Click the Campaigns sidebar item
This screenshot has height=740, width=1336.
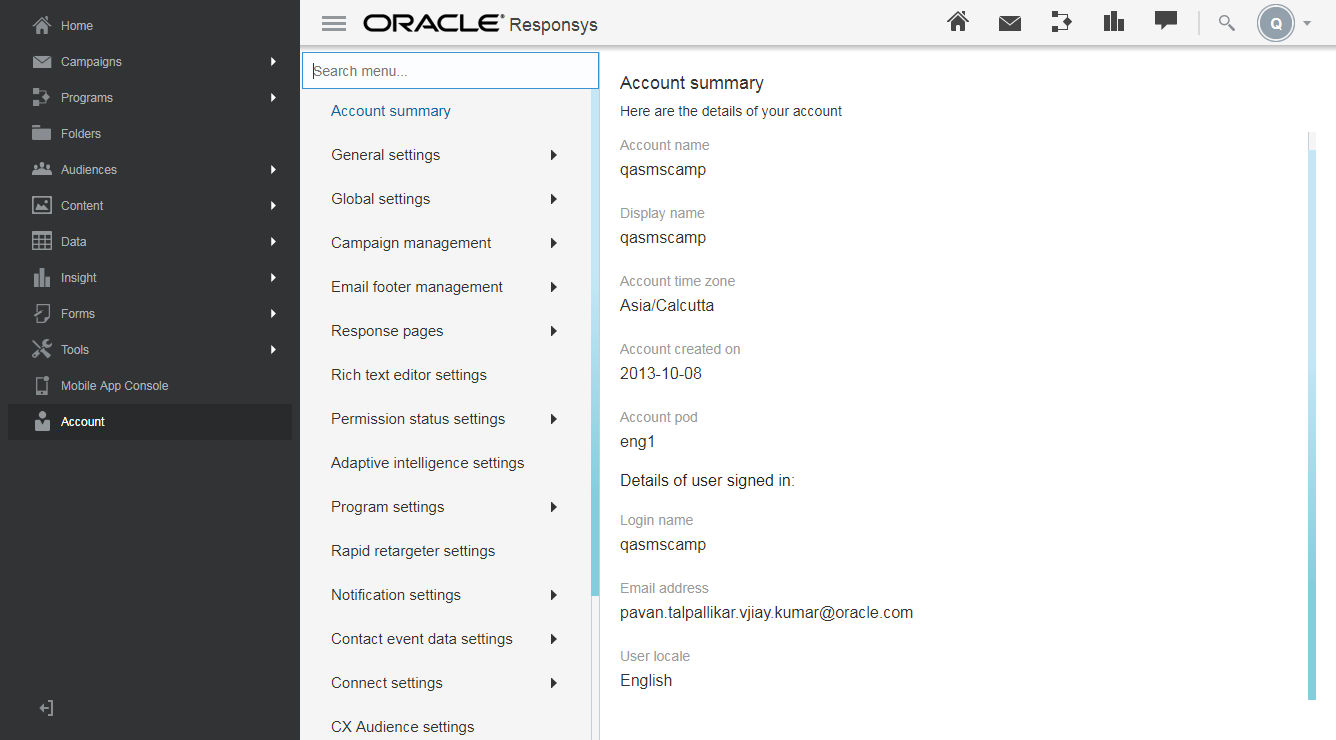(x=90, y=61)
